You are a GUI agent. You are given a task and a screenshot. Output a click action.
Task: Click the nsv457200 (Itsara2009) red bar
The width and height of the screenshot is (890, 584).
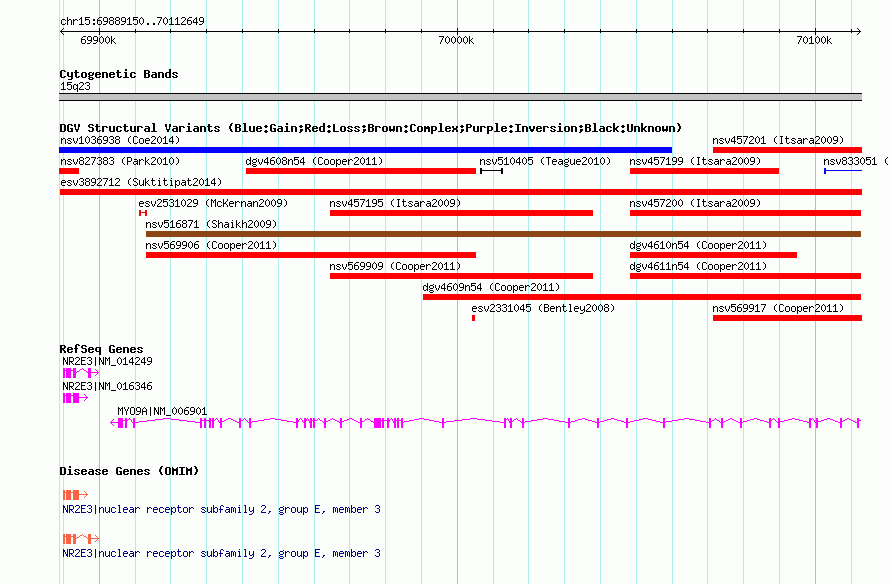[745, 213]
